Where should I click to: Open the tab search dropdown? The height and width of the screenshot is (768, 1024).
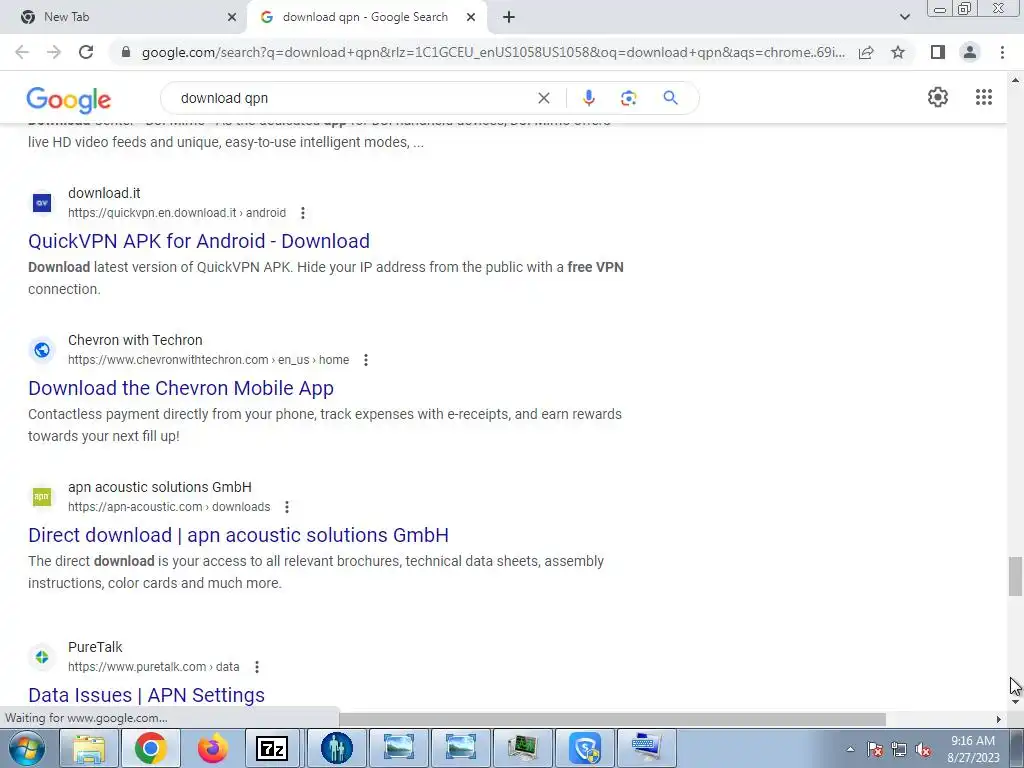pyautogui.click(x=904, y=17)
